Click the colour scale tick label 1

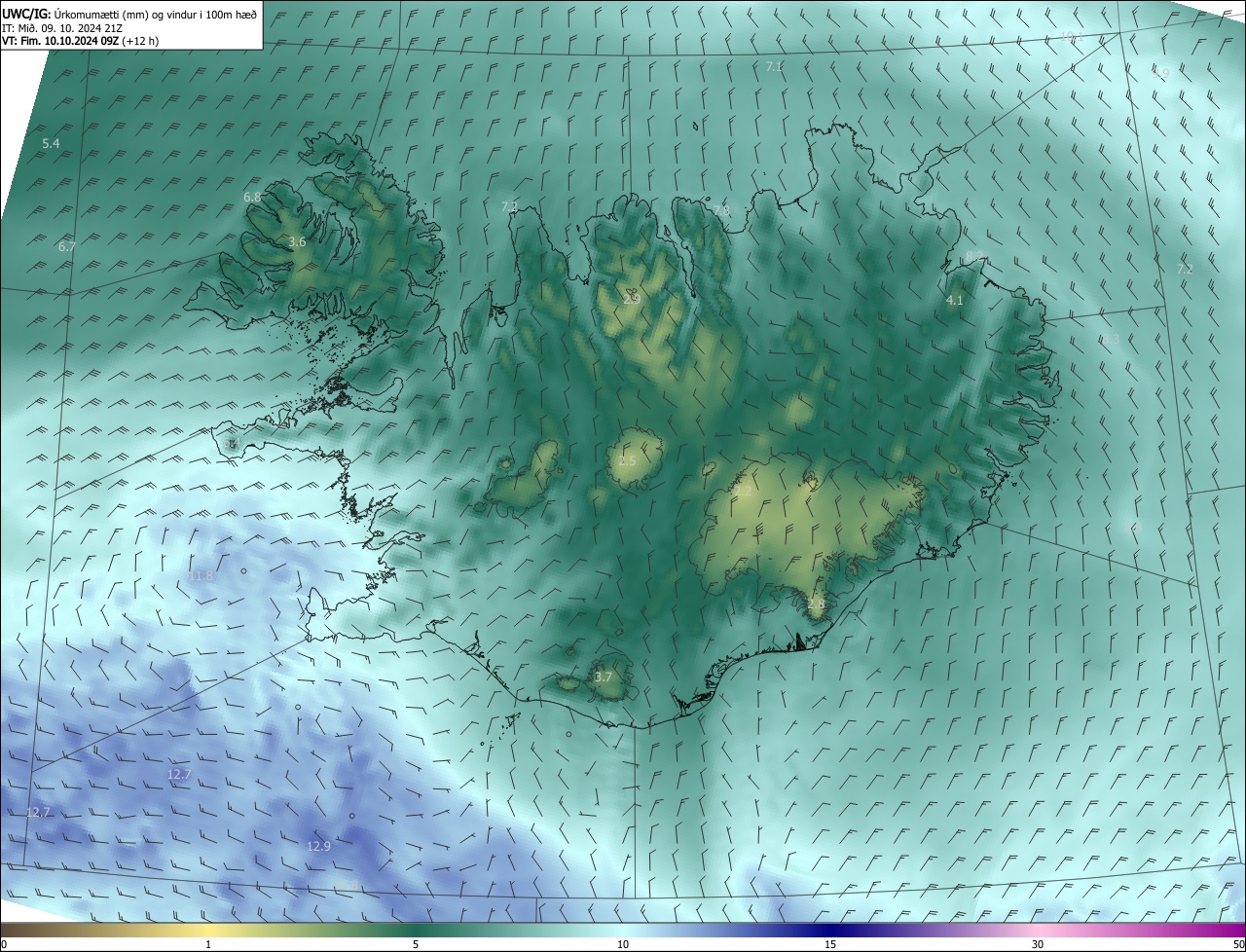point(208,944)
